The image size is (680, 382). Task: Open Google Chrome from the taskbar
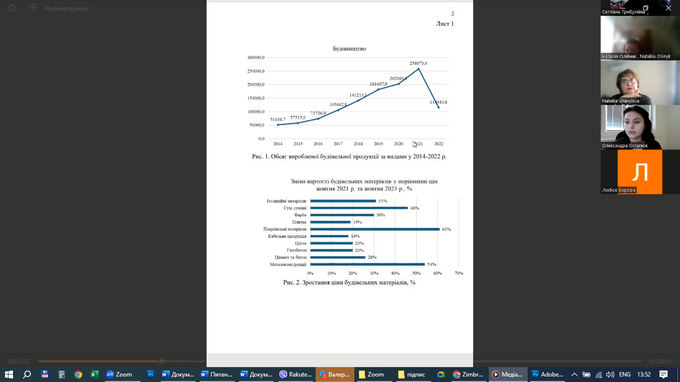coord(78,374)
